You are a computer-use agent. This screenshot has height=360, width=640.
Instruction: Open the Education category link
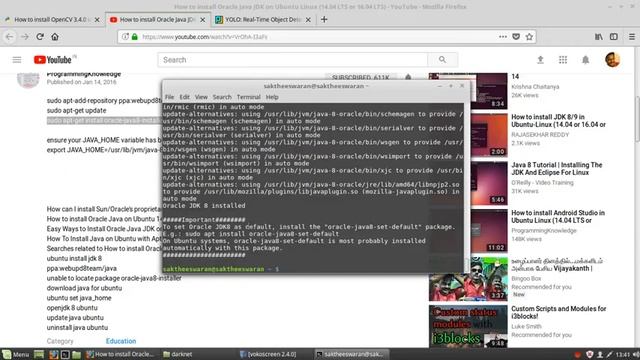point(121,341)
